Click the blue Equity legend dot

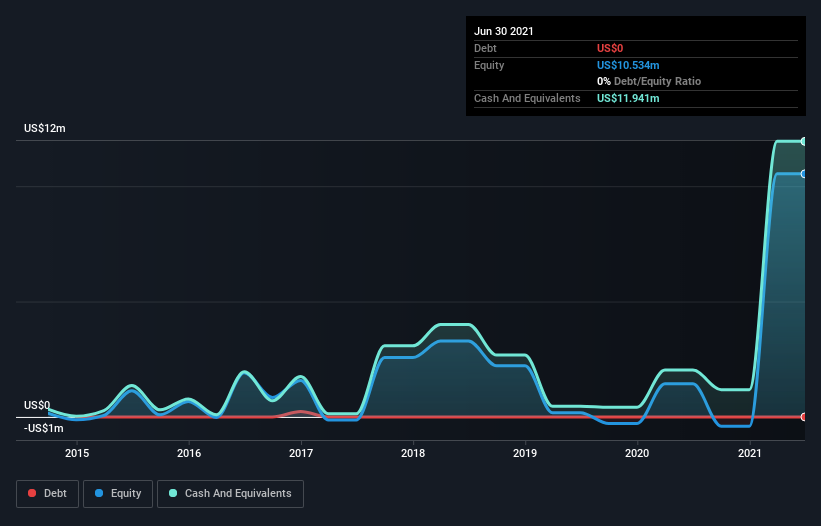click(x=99, y=493)
